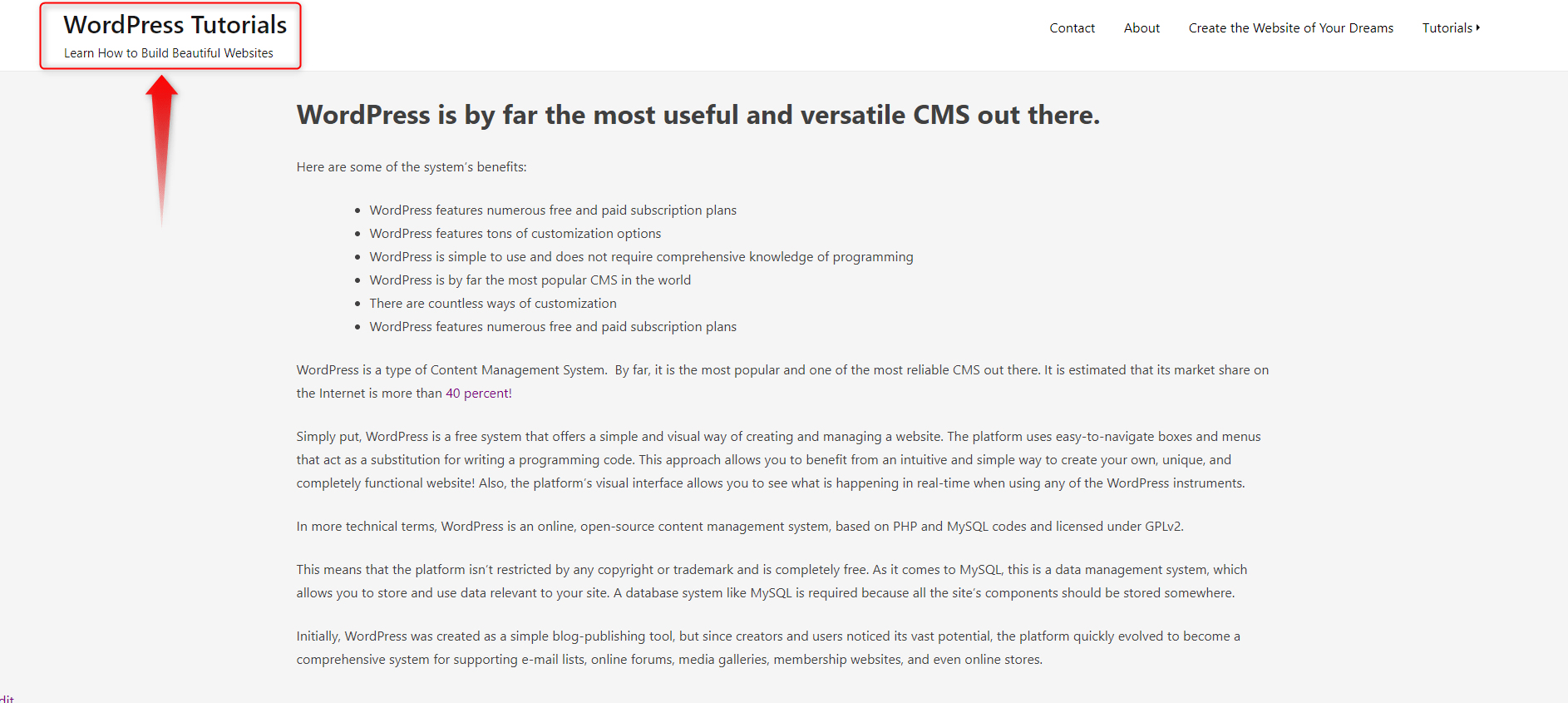Go to the Contact page
The height and width of the screenshot is (703, 1568).
coord(1072,28)
